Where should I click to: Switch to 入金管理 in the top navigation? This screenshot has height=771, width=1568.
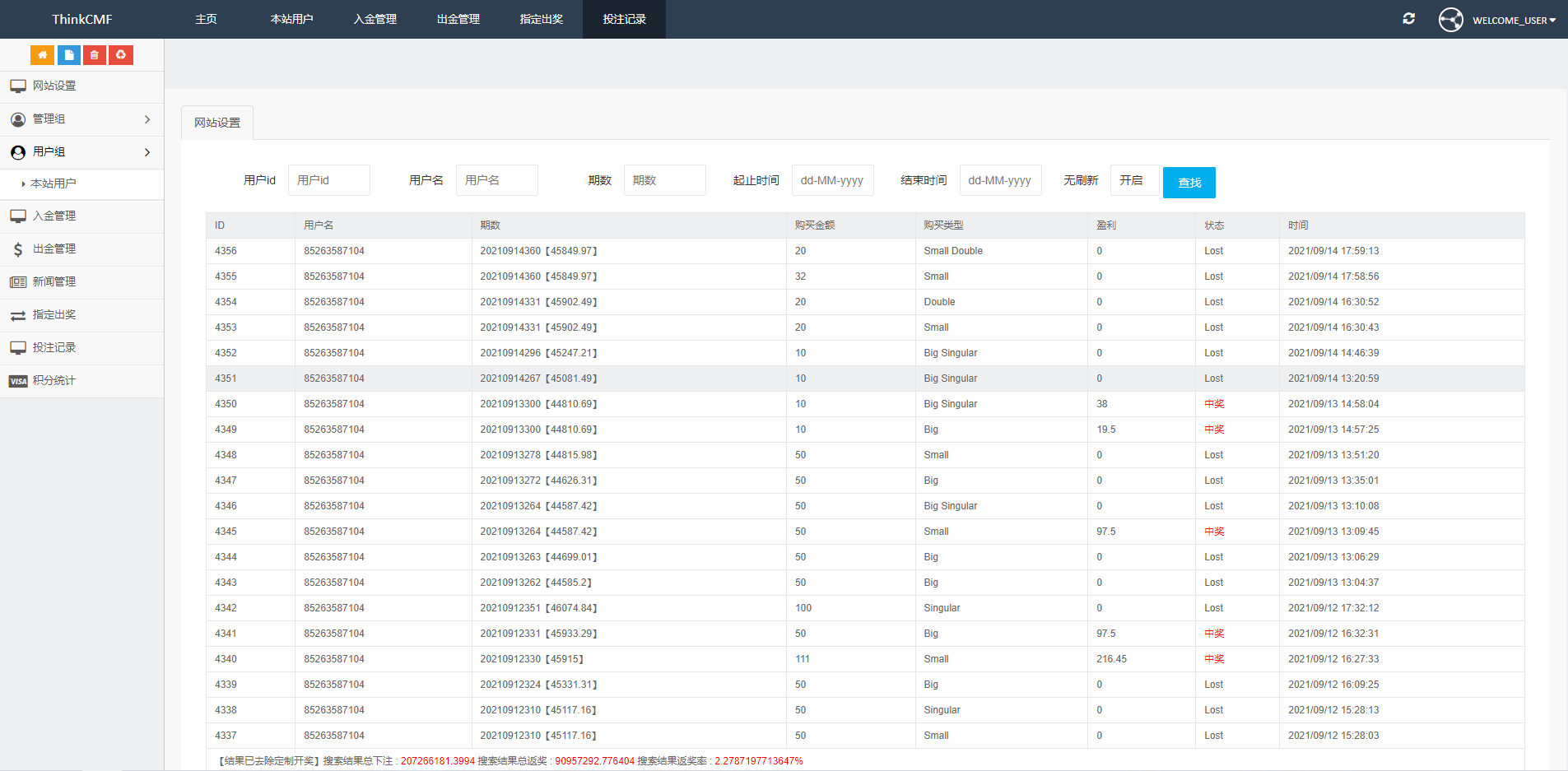click(x=375, y=20)
